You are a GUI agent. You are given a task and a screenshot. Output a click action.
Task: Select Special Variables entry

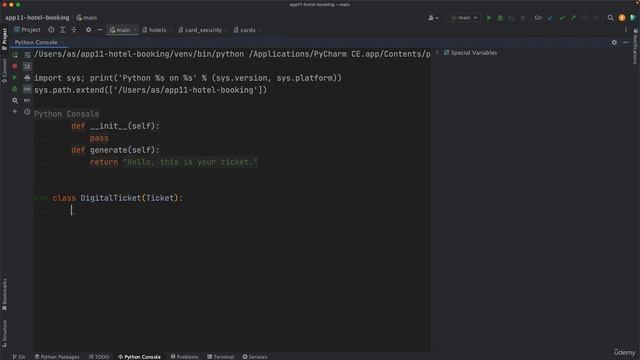click(x=470, y=53)
